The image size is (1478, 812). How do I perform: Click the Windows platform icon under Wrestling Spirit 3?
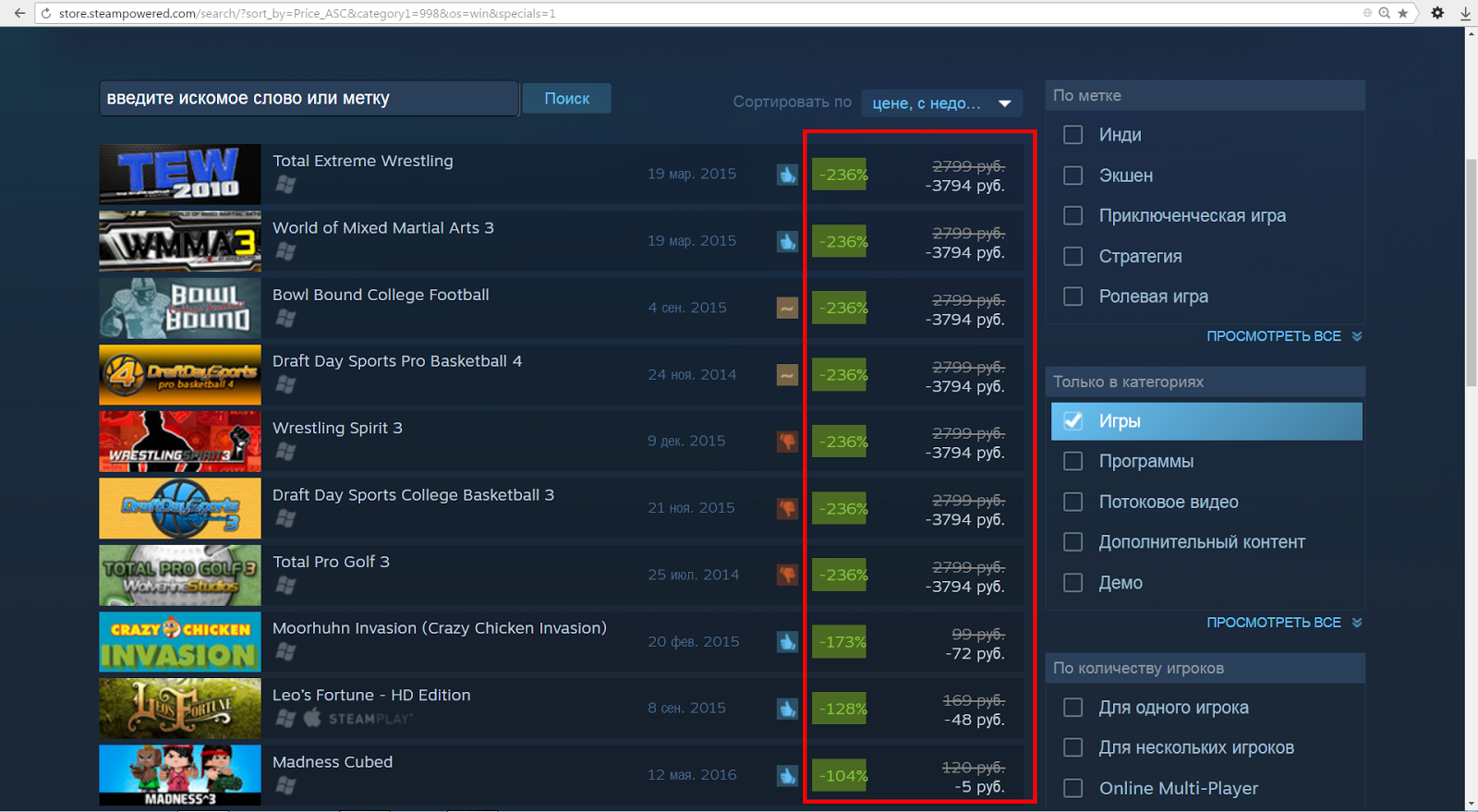click(285, 452)
